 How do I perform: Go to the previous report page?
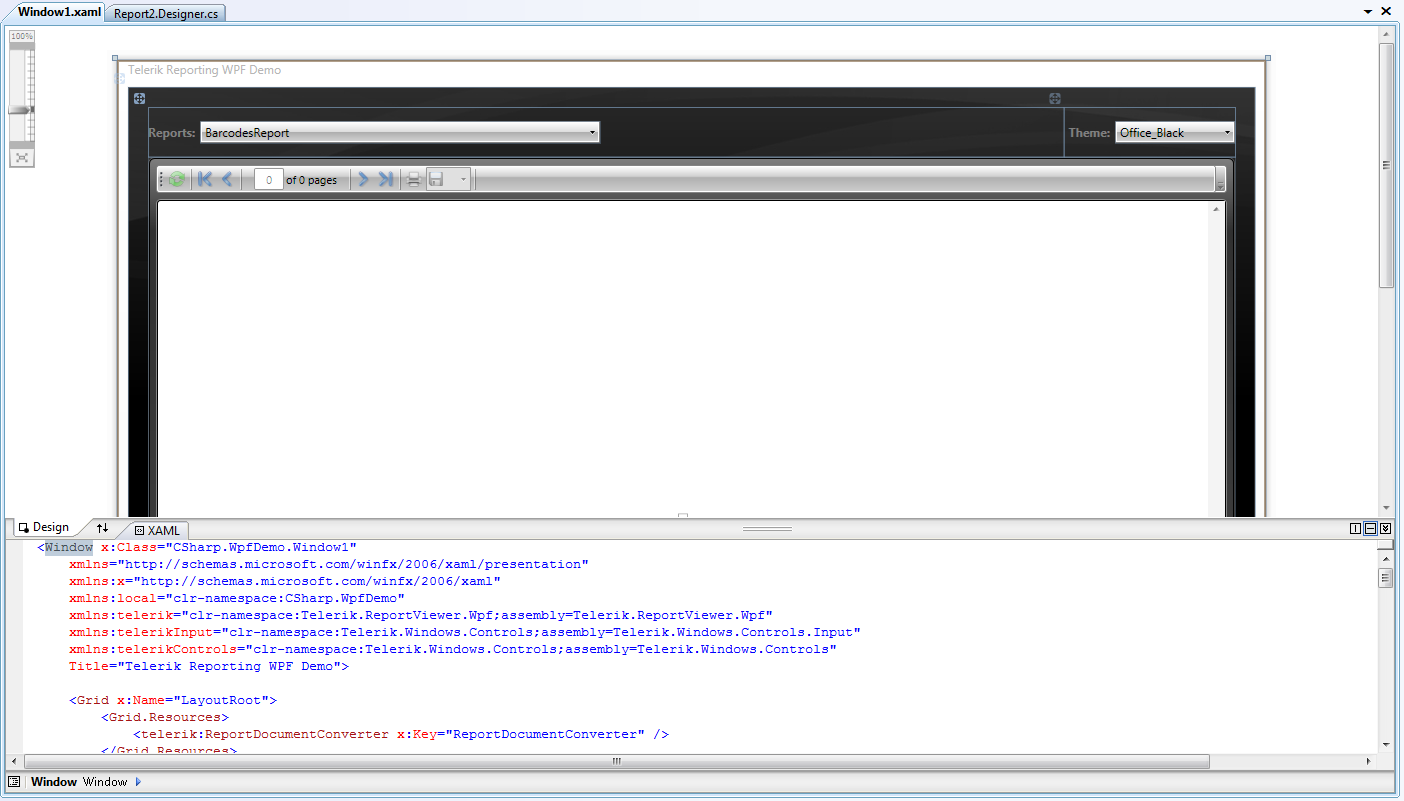pyautogui.click(x=227, y=179)
